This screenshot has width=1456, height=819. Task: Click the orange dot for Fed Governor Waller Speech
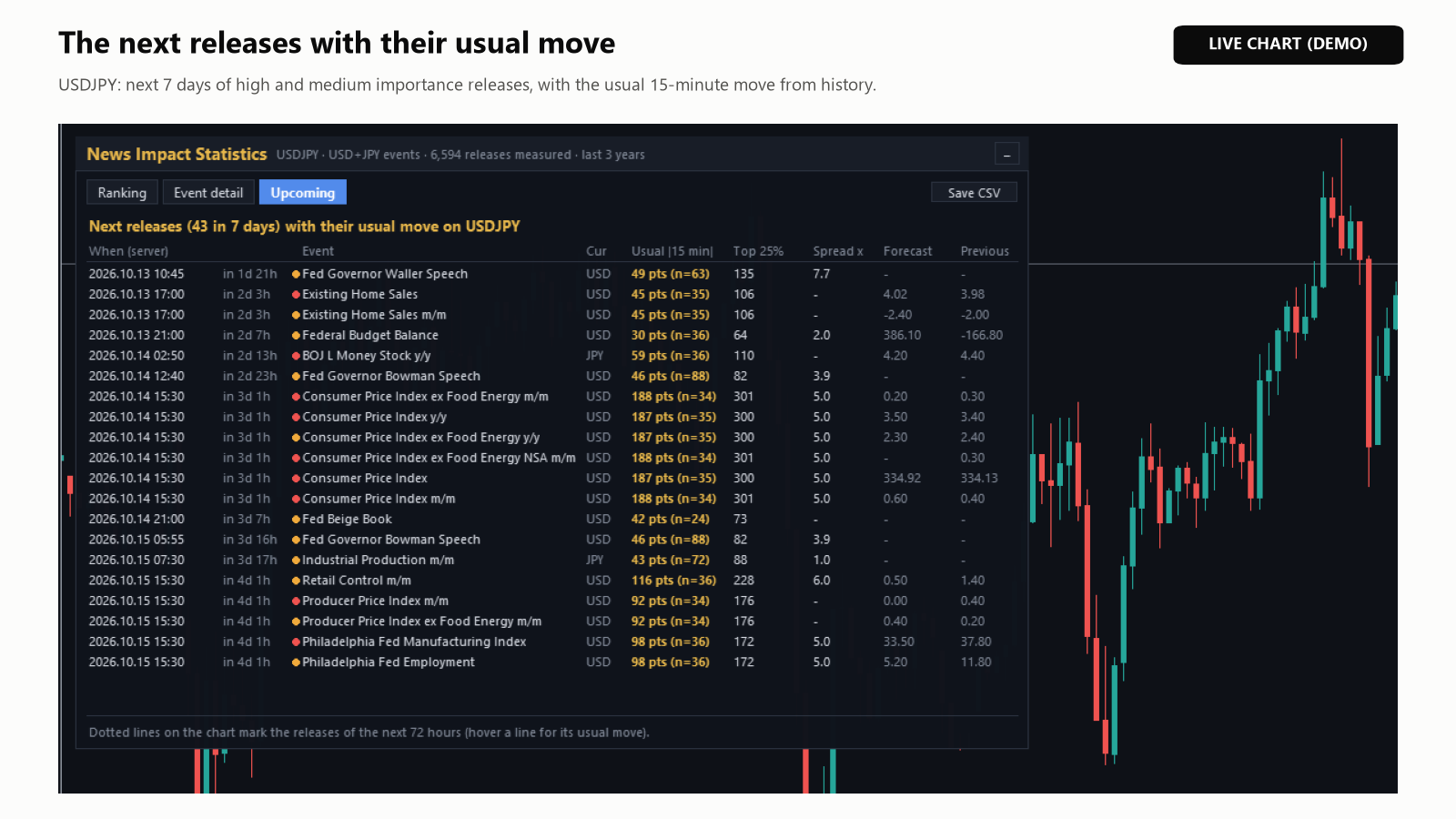(x=296, y=274)
